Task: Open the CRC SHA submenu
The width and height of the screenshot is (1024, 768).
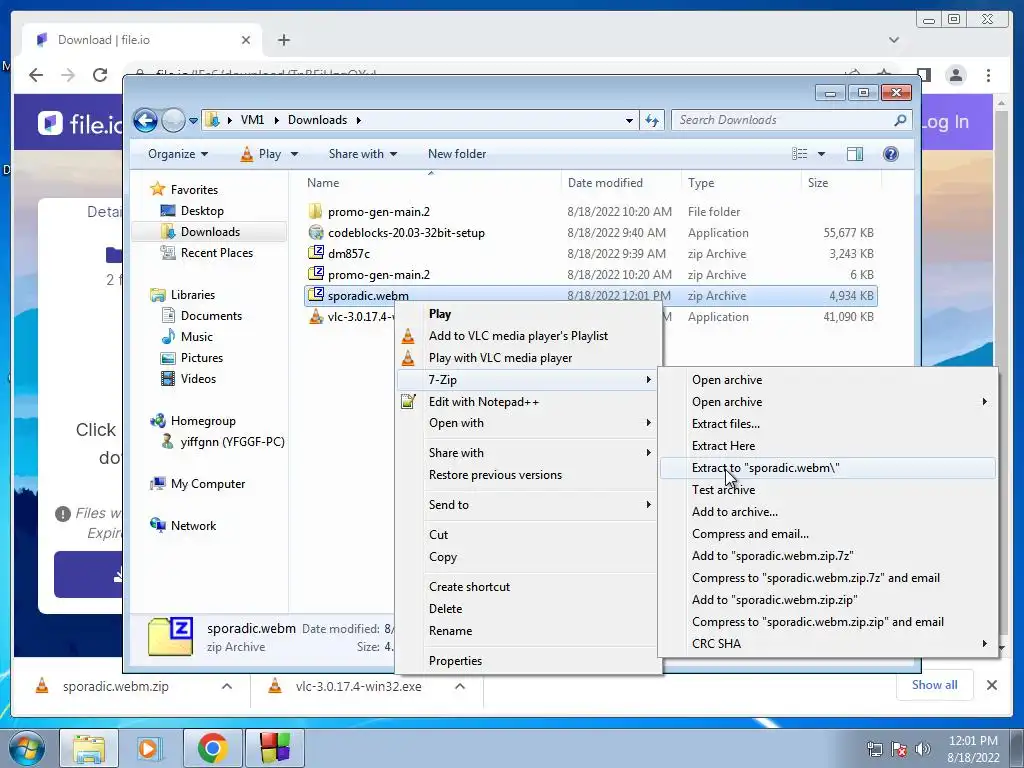Action: pyautogui.click(x=827, y=644)
